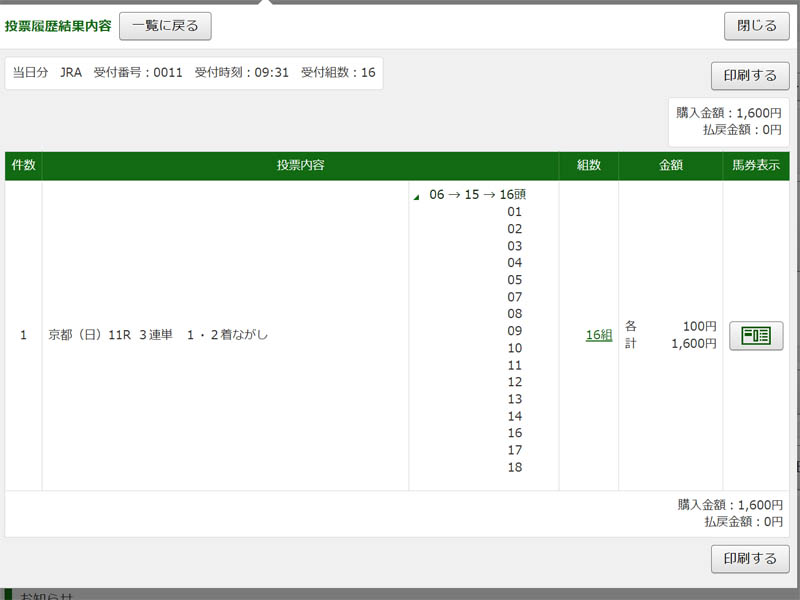
Task: Collapse the 06 → 15 → 16頭 combination list
Action: click(x=417, y=197)
